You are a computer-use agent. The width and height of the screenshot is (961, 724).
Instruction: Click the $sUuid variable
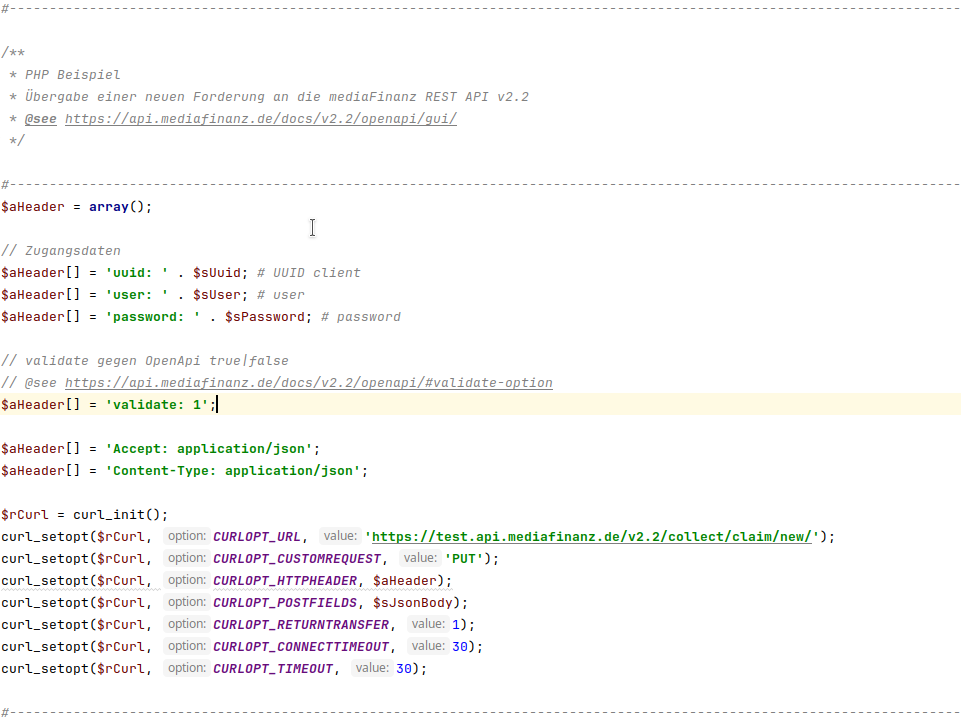pos(217,273)
